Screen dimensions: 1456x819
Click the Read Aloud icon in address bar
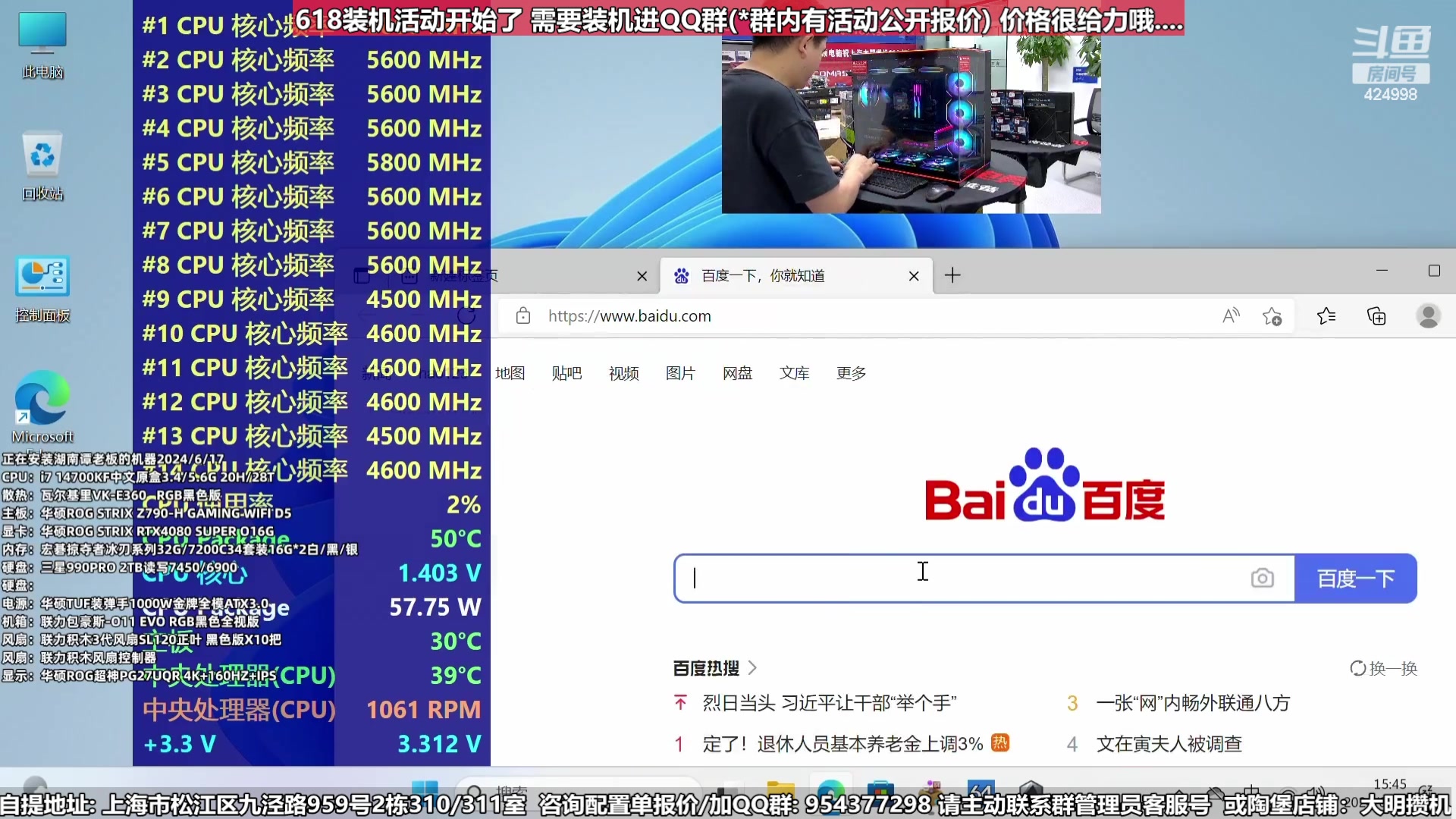pyautogui.click(x=1231, y=315)
